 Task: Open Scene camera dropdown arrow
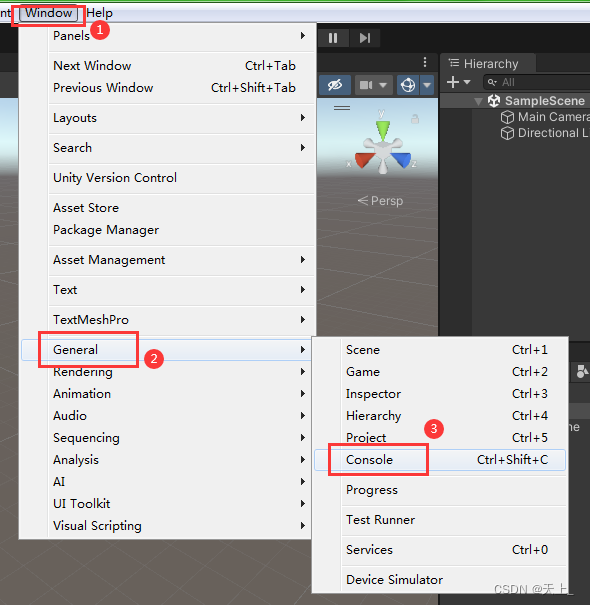383,85
